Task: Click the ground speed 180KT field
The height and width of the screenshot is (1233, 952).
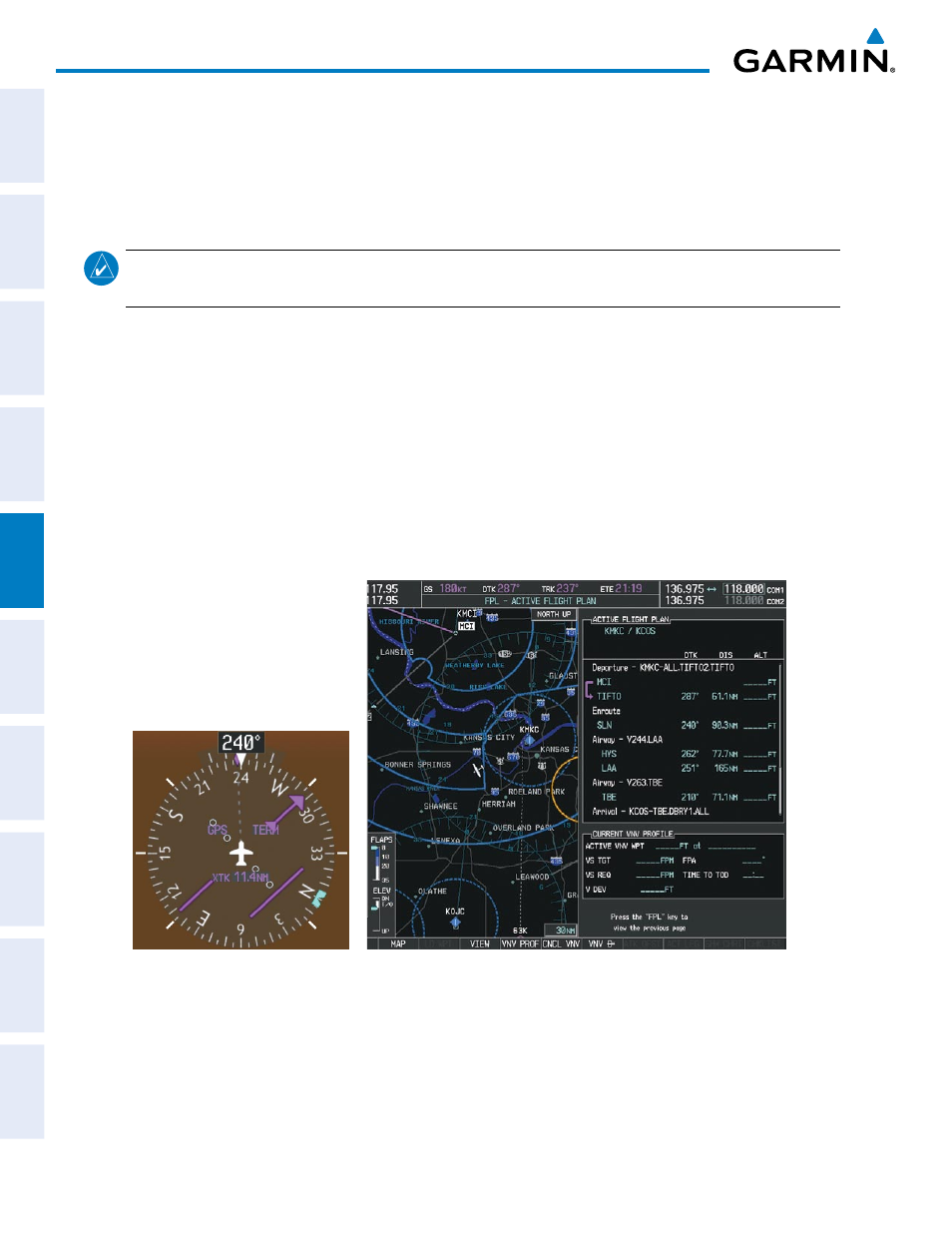Action: pyautogui.click(x=446, y=589)
